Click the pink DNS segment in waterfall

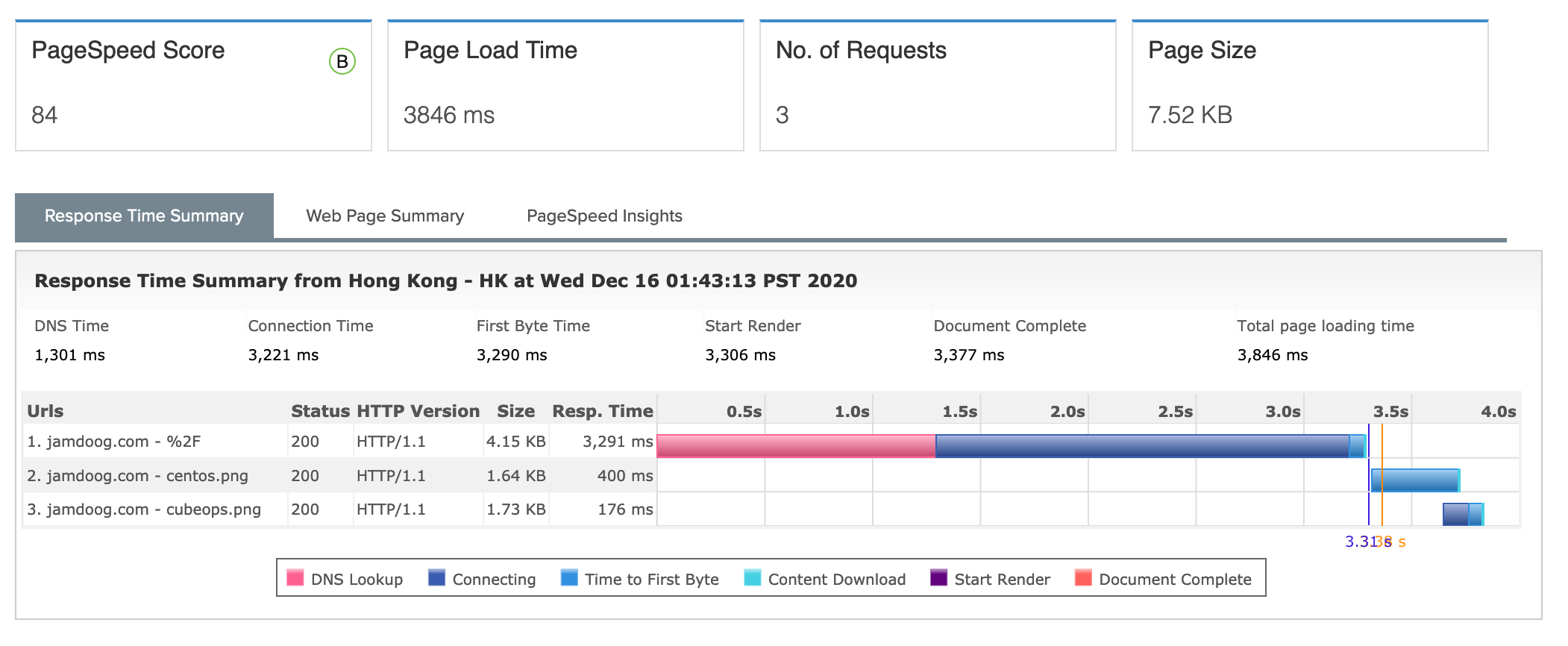(795, 446)
